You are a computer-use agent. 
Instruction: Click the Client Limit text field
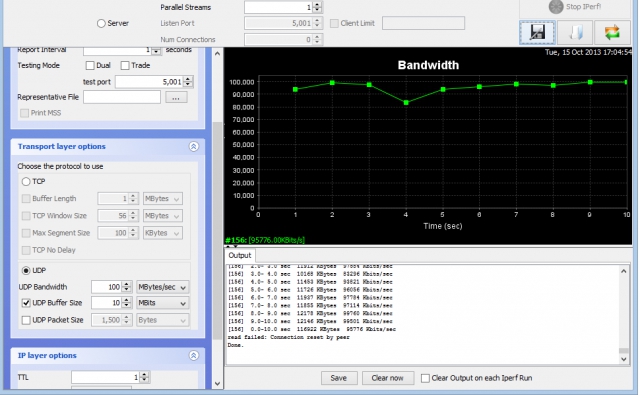(423, 23)
